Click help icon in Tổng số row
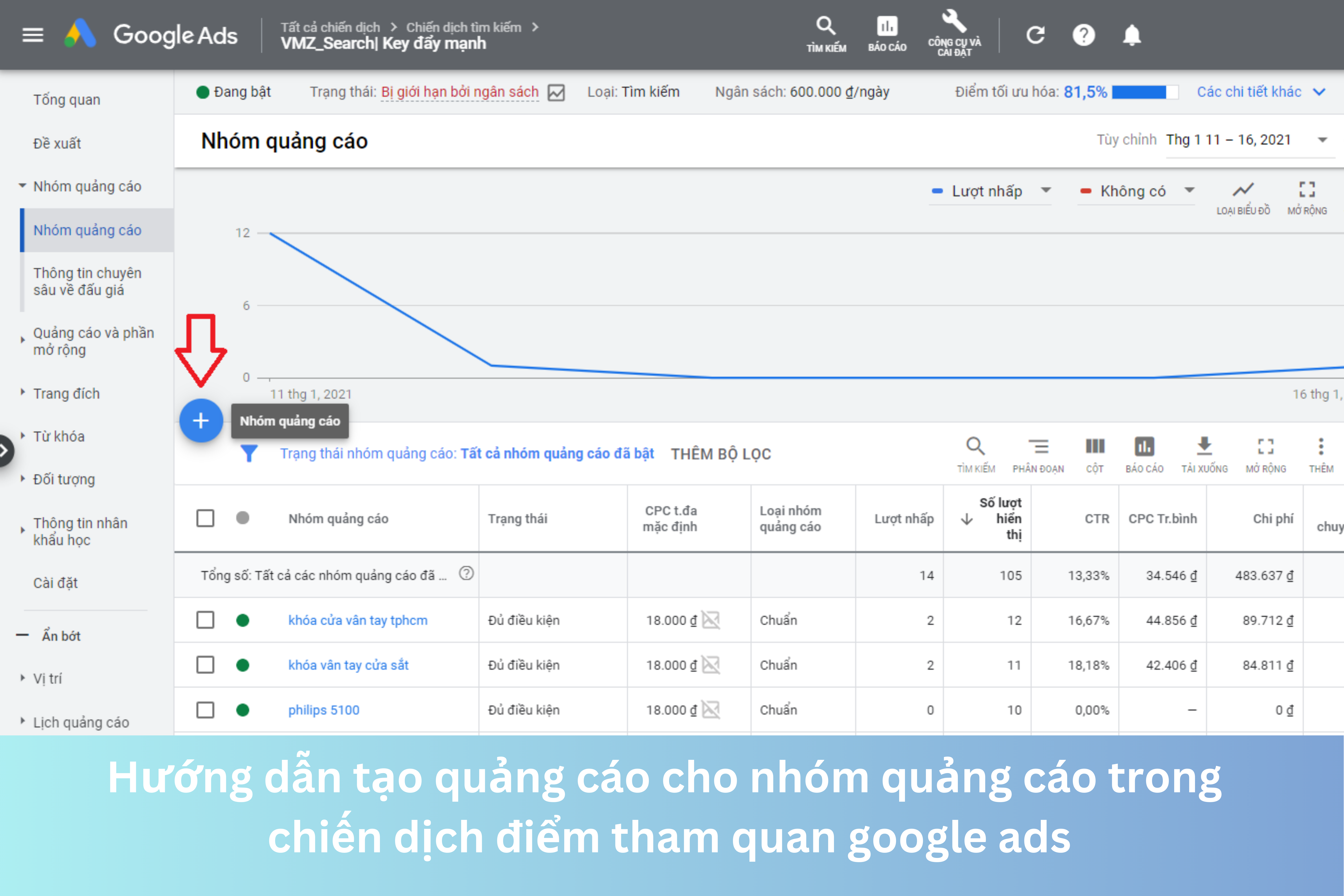This screenshot has width=1344, height=896. (466, 573)
